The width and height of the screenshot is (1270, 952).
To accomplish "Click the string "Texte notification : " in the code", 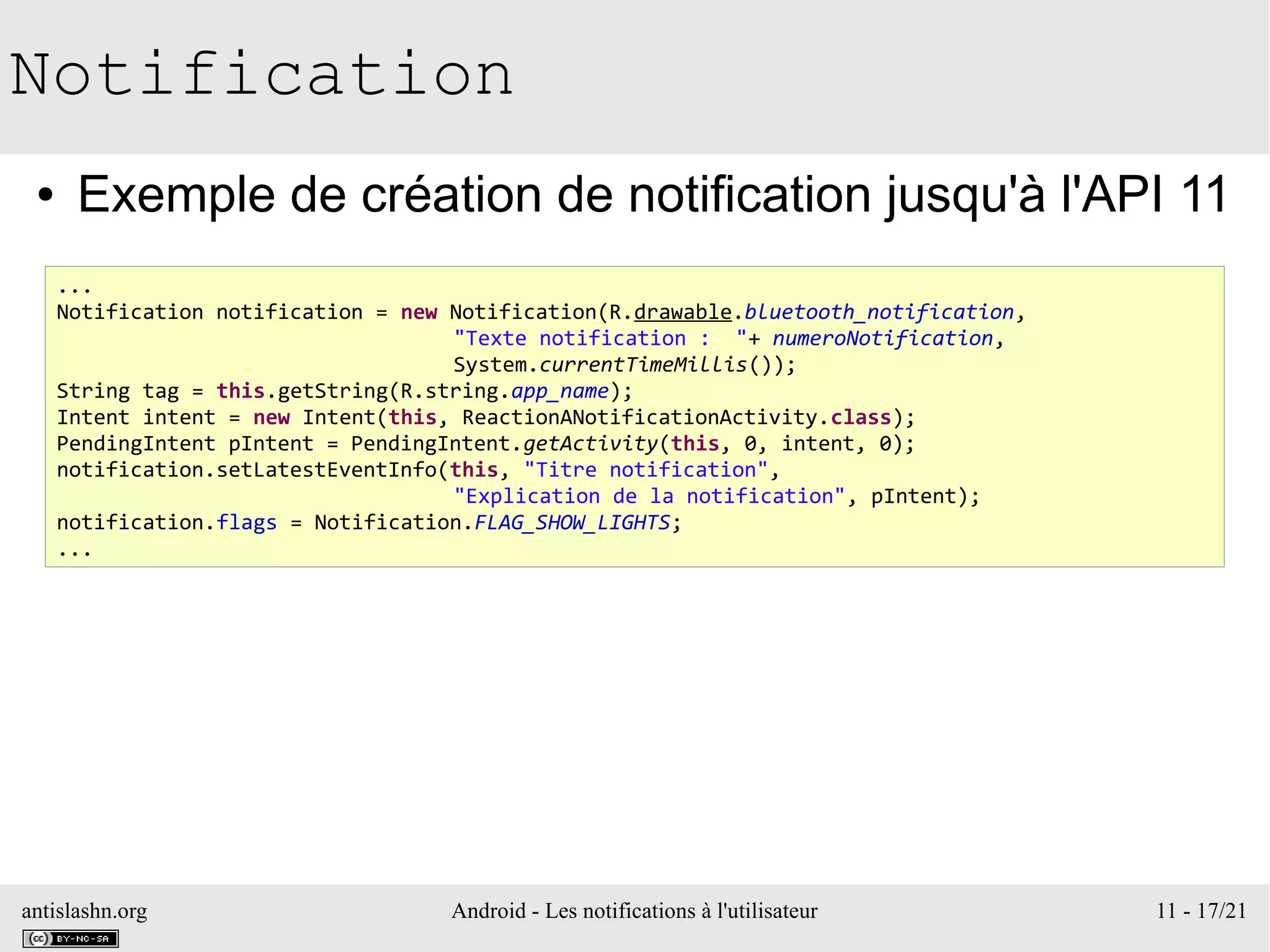I will (x=600, y=338).
